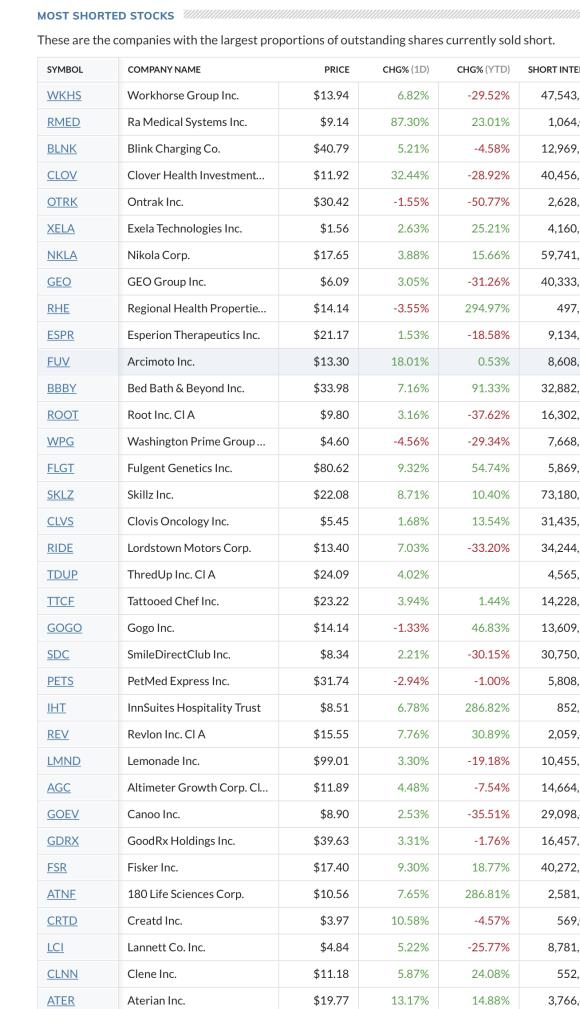Click the $80.62 price value
Screen dimensions: 580x1009
pos(331,468)
